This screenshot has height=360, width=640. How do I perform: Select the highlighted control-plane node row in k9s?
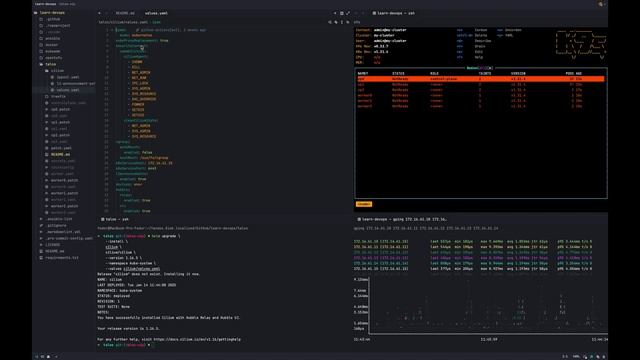(480, 79)
